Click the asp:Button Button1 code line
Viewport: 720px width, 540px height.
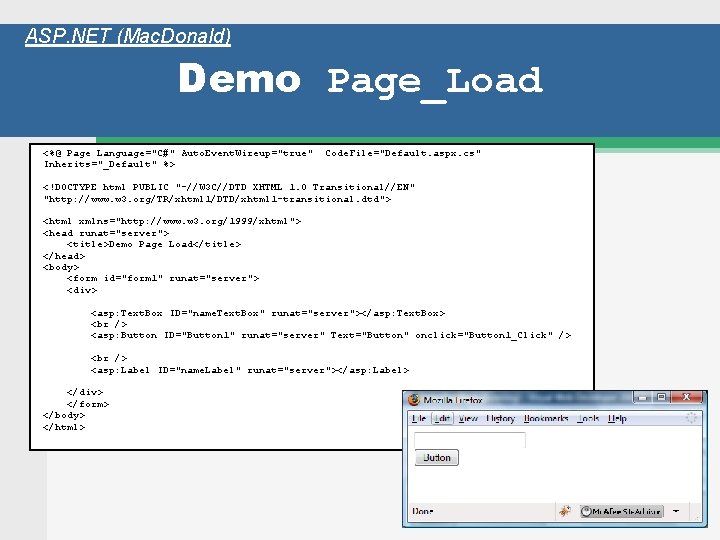tap(331, 335)
